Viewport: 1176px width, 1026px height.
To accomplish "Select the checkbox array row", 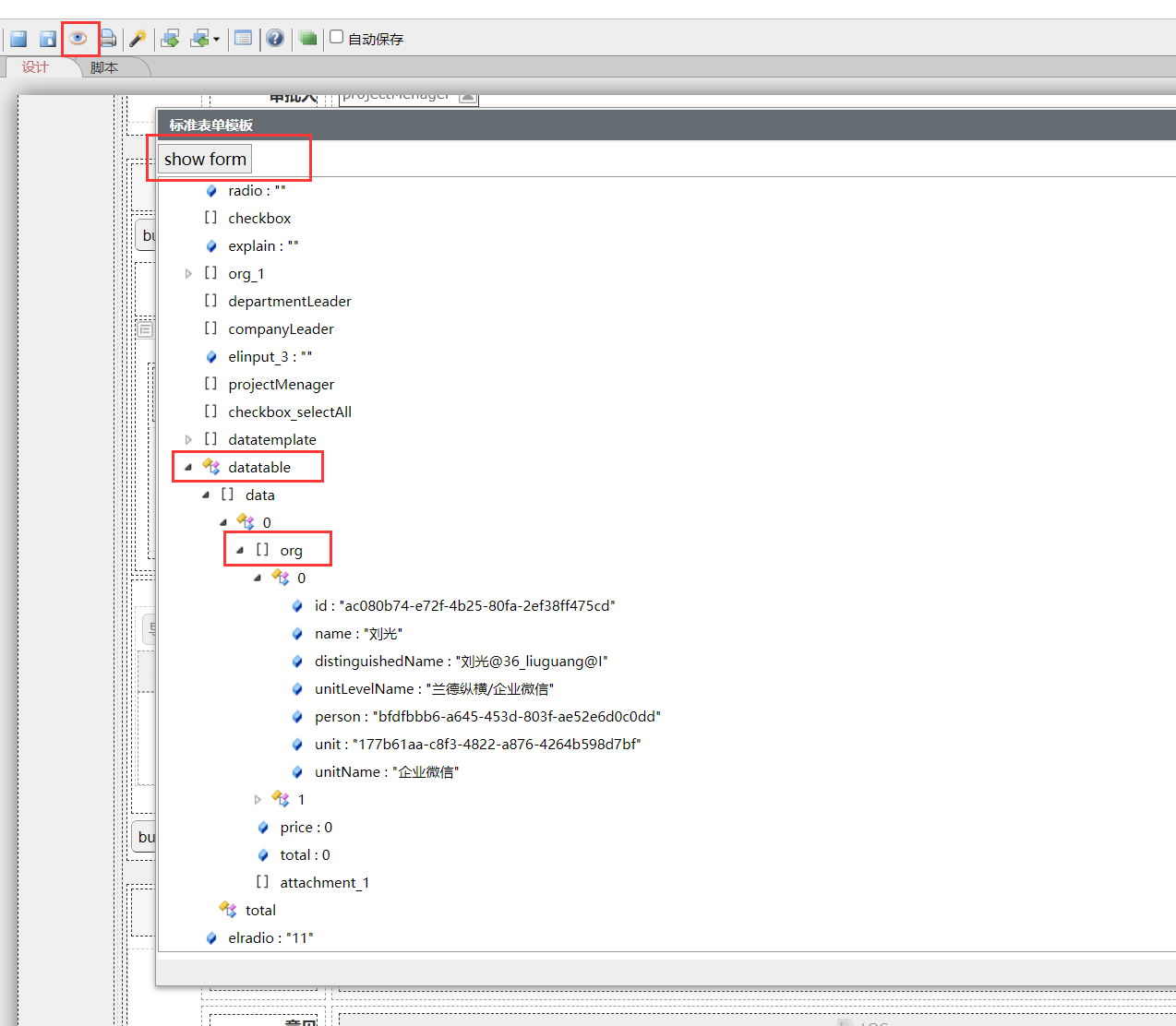I will click(259, 219).
